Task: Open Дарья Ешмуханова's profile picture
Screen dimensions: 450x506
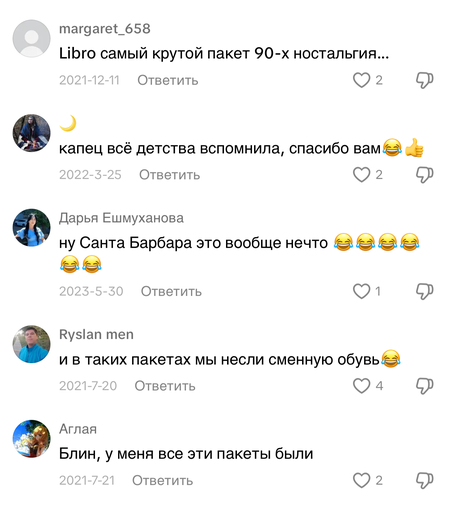Action: [x=31, y=228]
